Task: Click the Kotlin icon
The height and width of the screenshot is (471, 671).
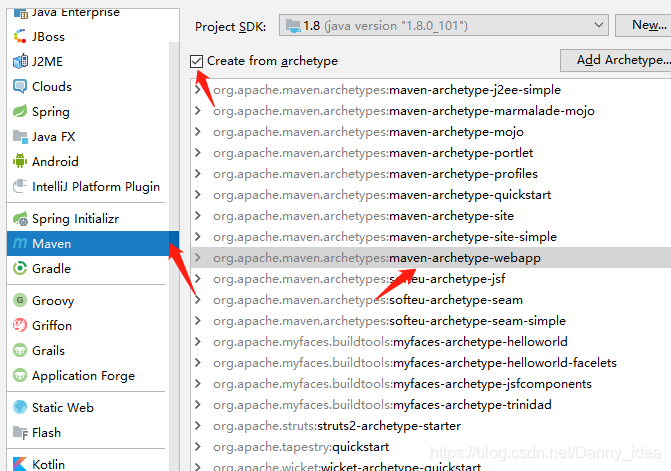Action: pyautogui.click(x=20, y=464)
